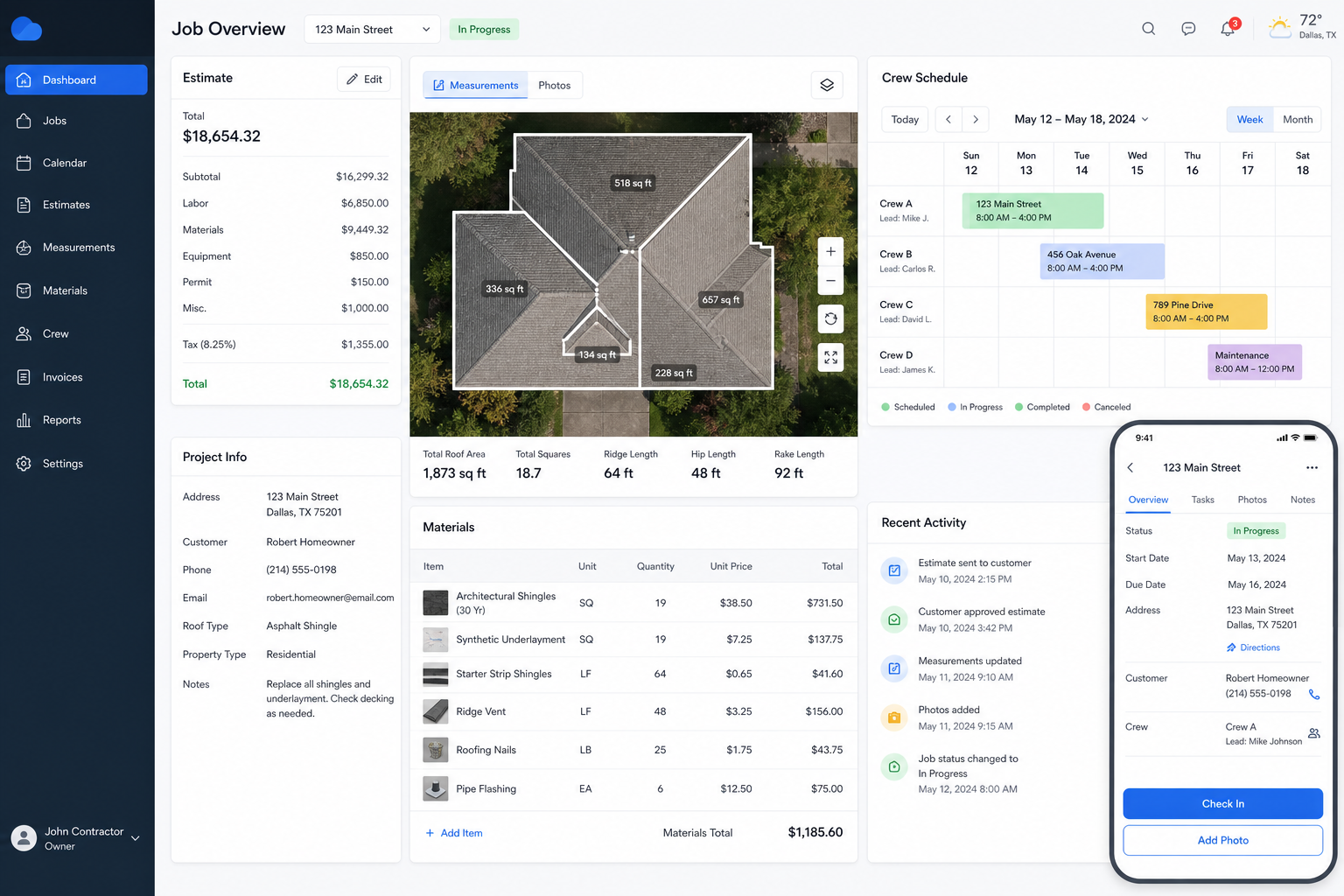
Task: Open Directions link in mobile panel
Action: click(1253, 647)
